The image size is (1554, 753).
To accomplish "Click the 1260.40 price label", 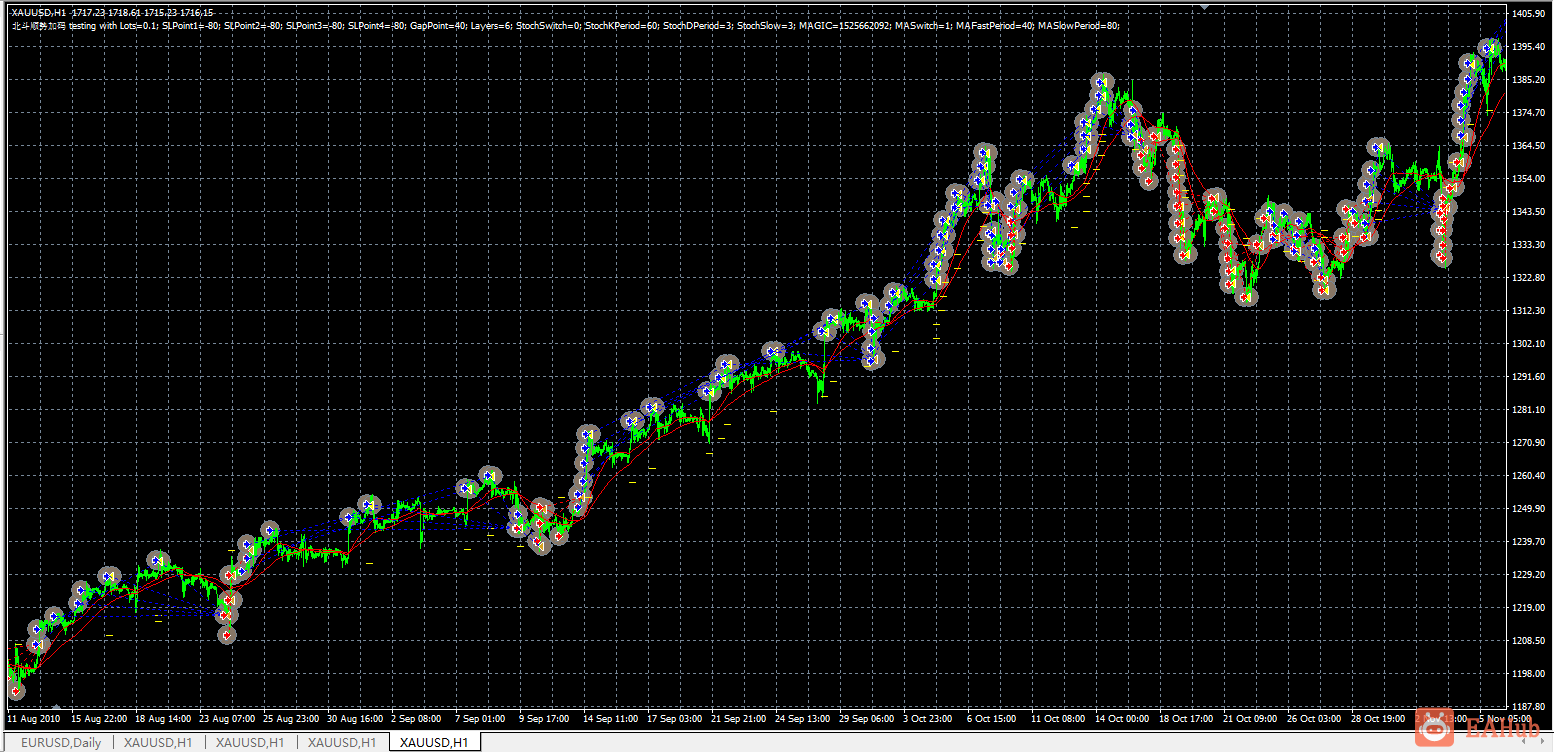I will (x=1531, y=476).
